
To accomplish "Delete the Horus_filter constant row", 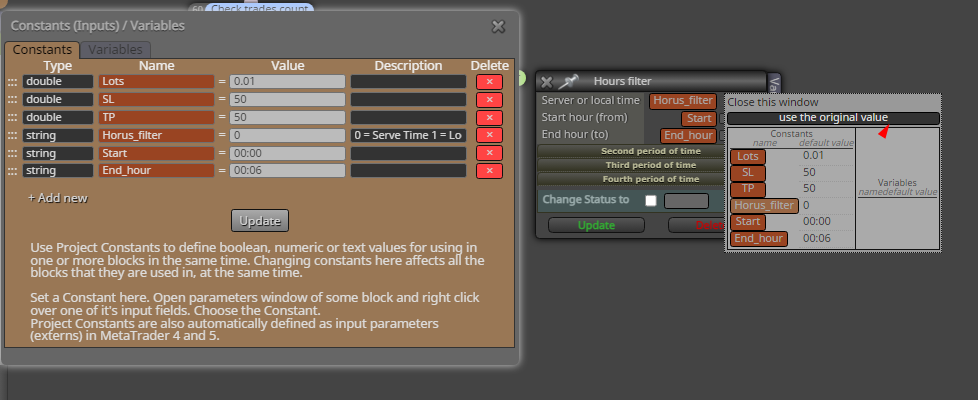I will click(x=489, y=135).
